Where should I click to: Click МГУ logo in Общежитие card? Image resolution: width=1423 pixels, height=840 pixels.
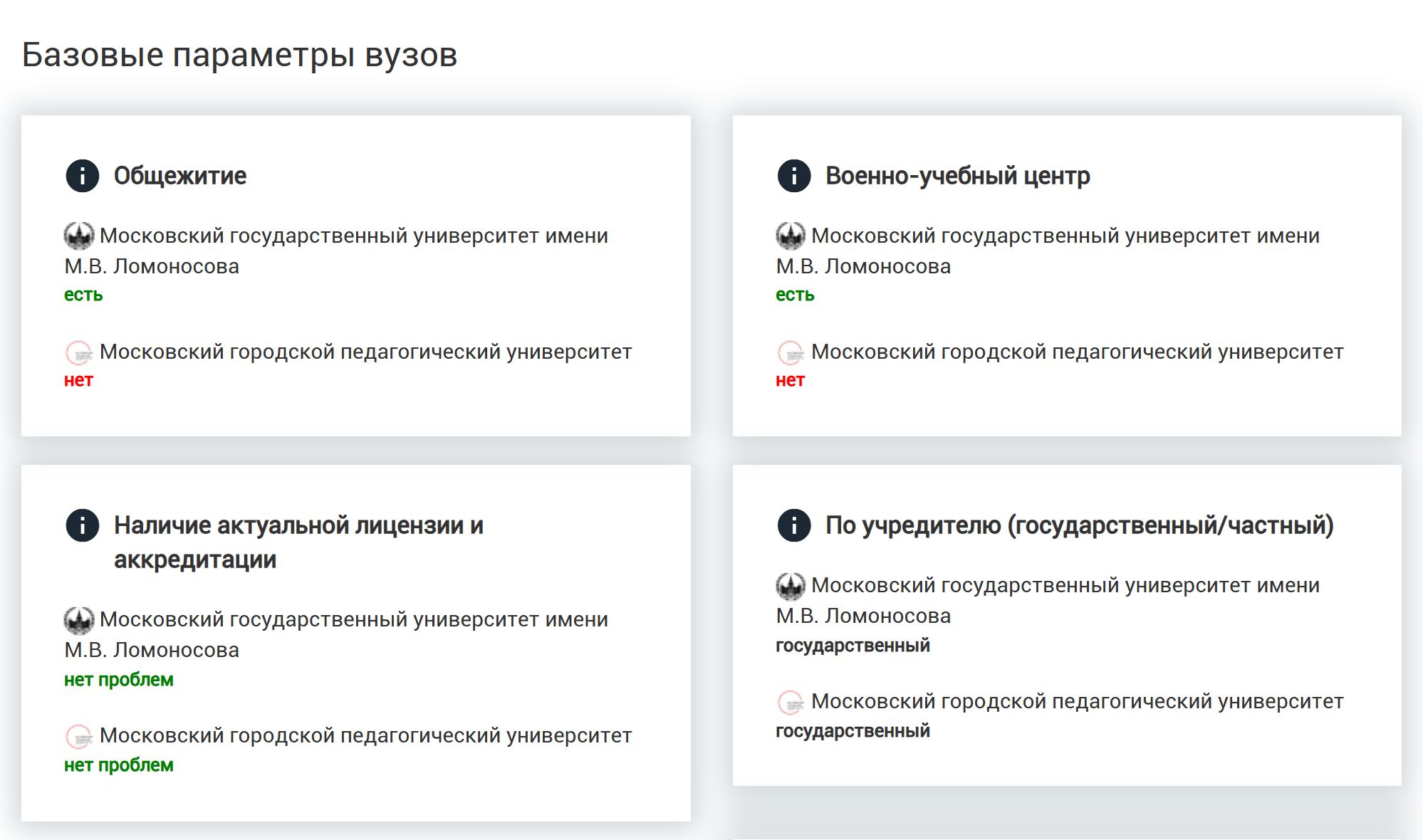point(79,236)
